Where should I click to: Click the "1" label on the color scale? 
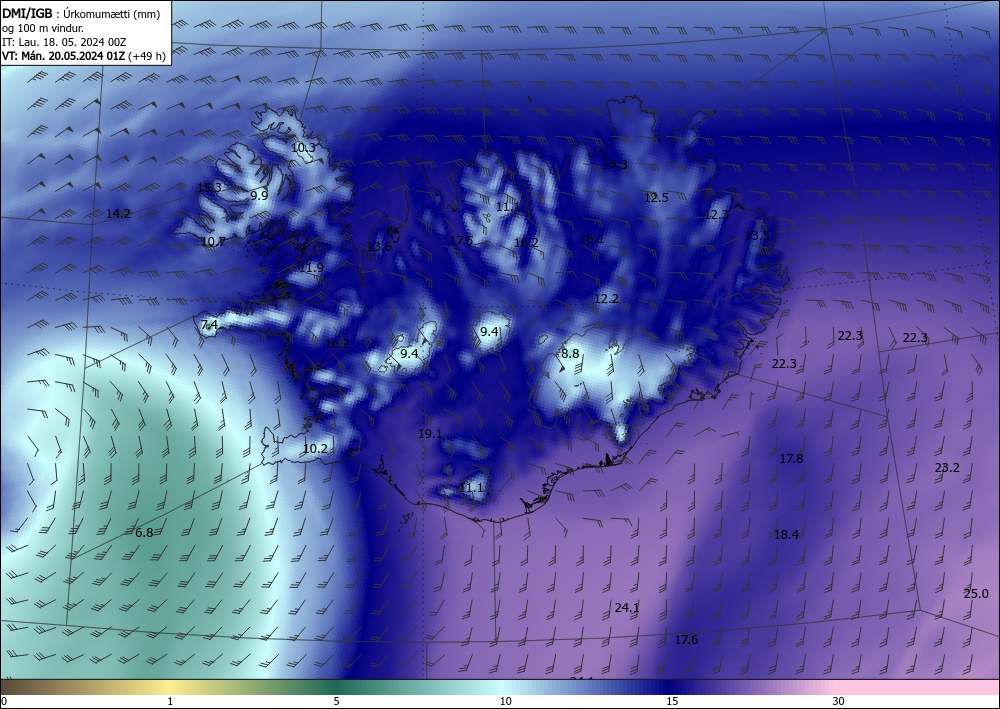tap(170, 701)
